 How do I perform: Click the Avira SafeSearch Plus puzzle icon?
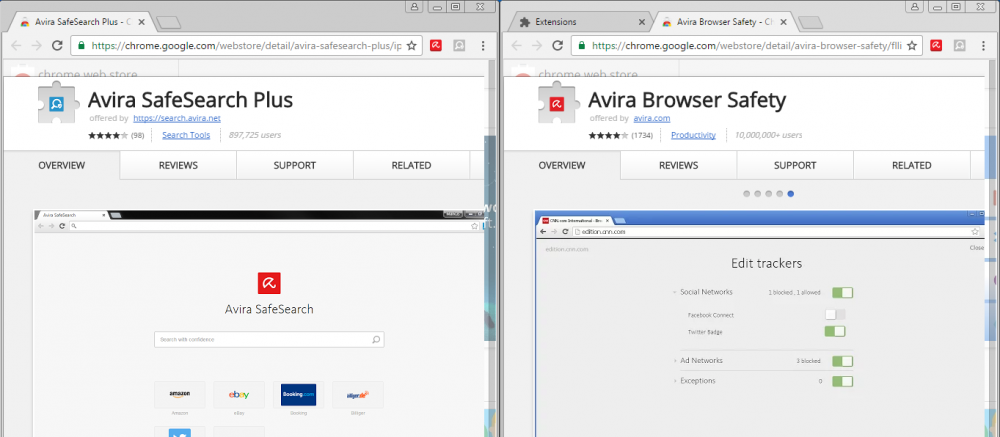pos(56,102)
